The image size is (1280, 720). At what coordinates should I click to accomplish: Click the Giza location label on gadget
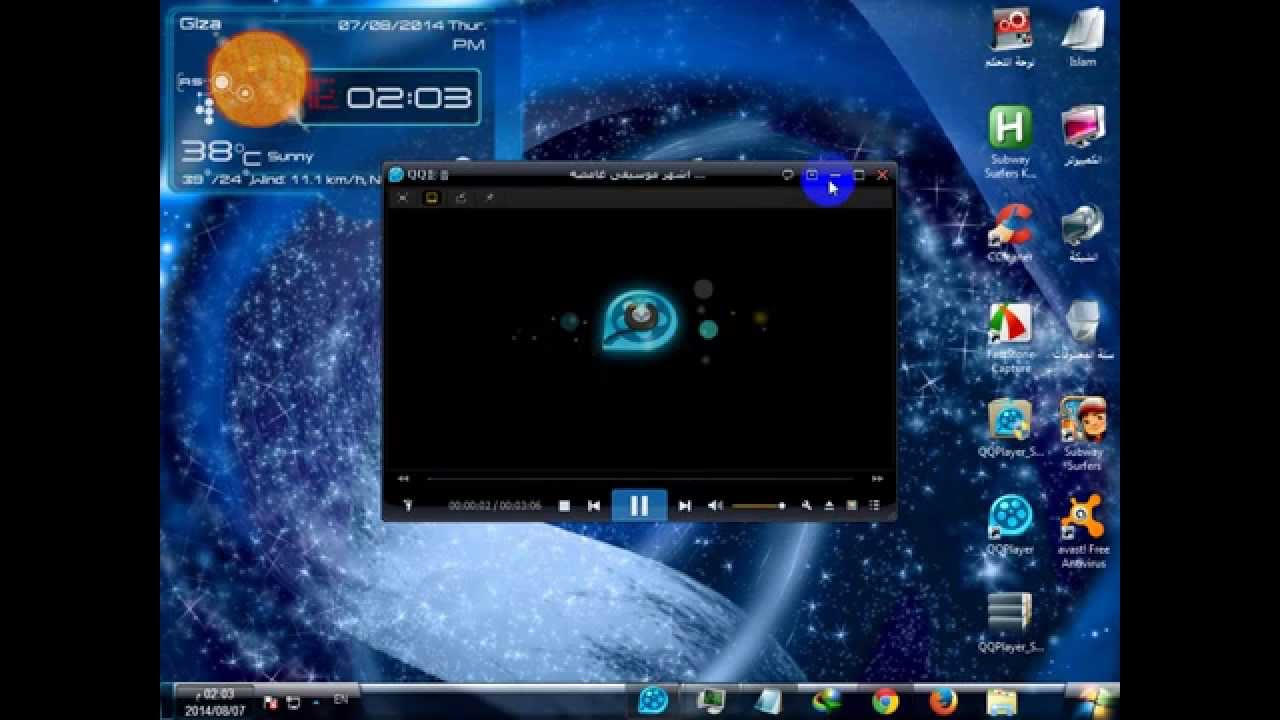200,23
